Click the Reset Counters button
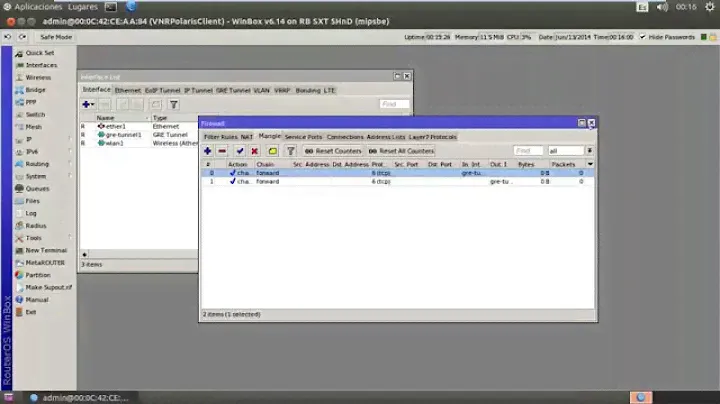 click(332, 150)
